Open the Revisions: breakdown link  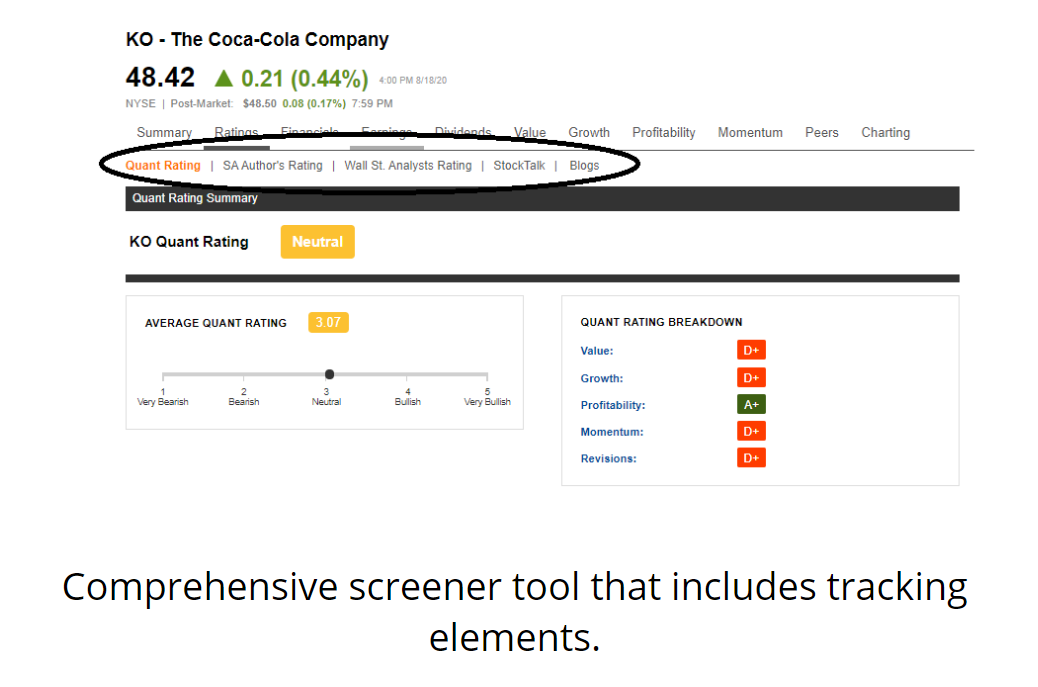click(x=608, y=459)
